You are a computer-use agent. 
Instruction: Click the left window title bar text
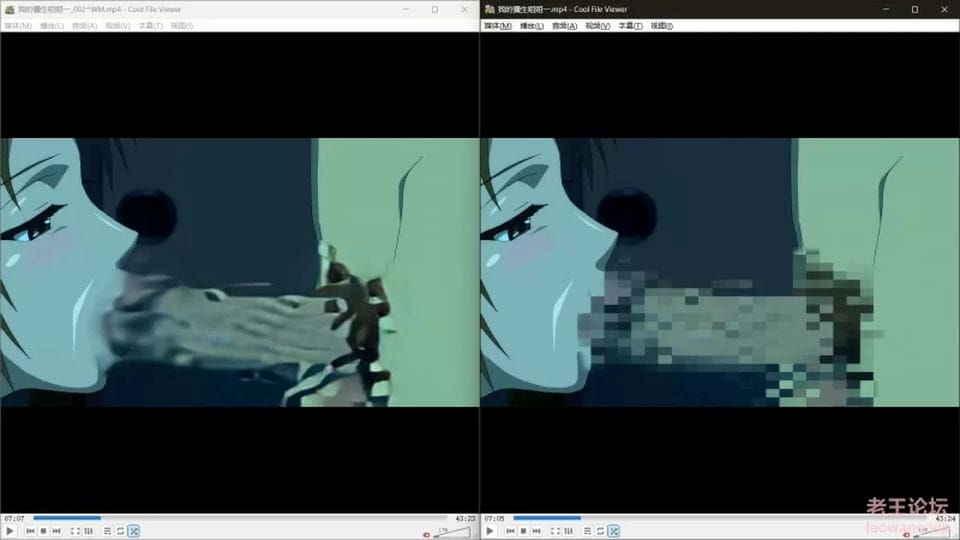pos(100,9)
